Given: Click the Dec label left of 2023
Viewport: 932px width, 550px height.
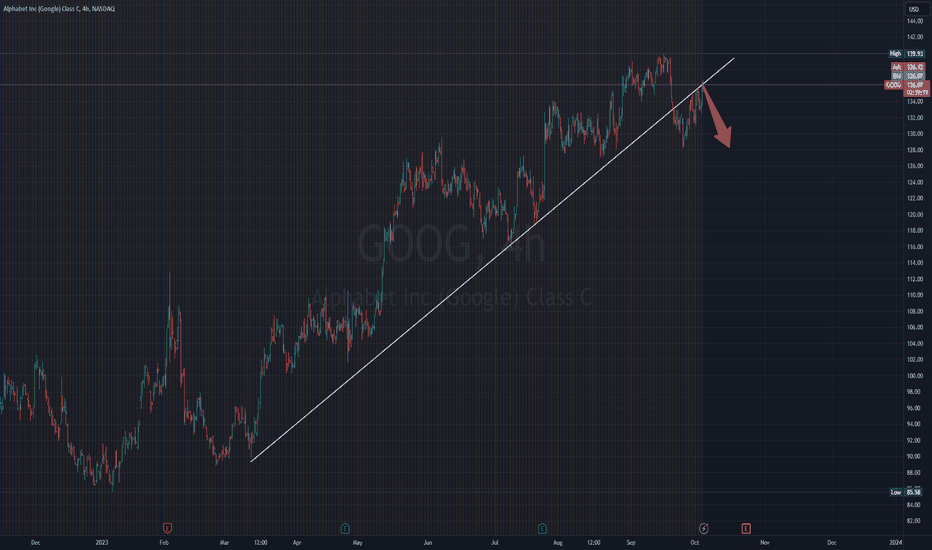Looking at the screenshot, I should coord(36,542).
